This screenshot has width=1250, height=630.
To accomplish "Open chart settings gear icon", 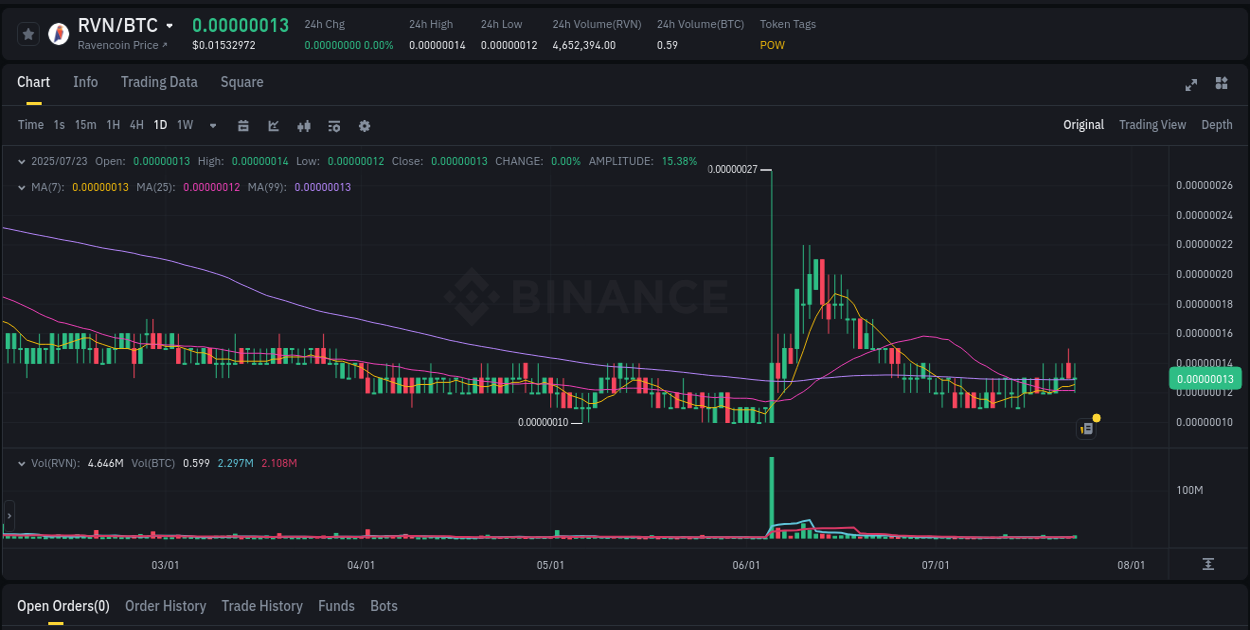I will [x=364, y=126].
